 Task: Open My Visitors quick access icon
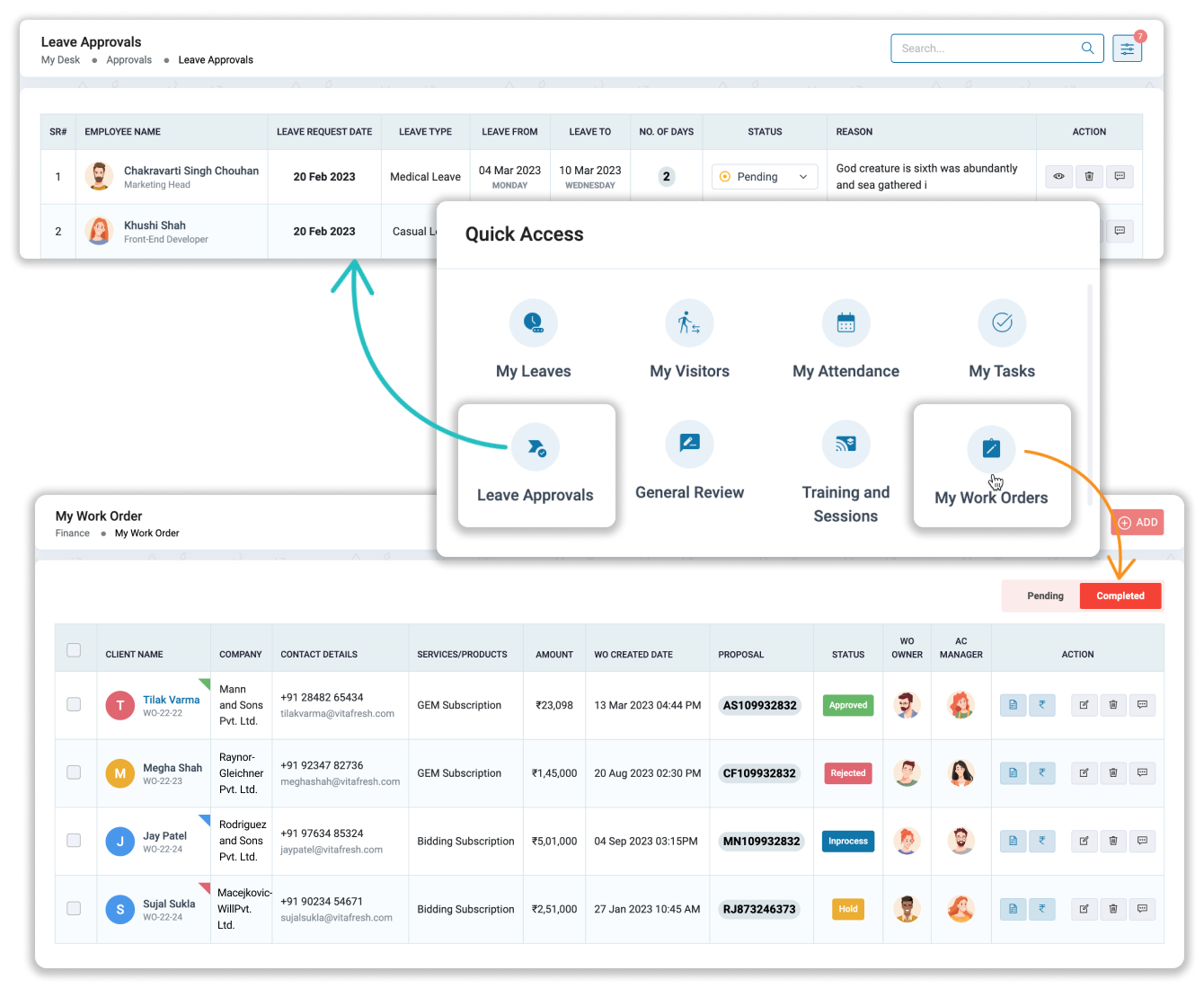(689, 323)
